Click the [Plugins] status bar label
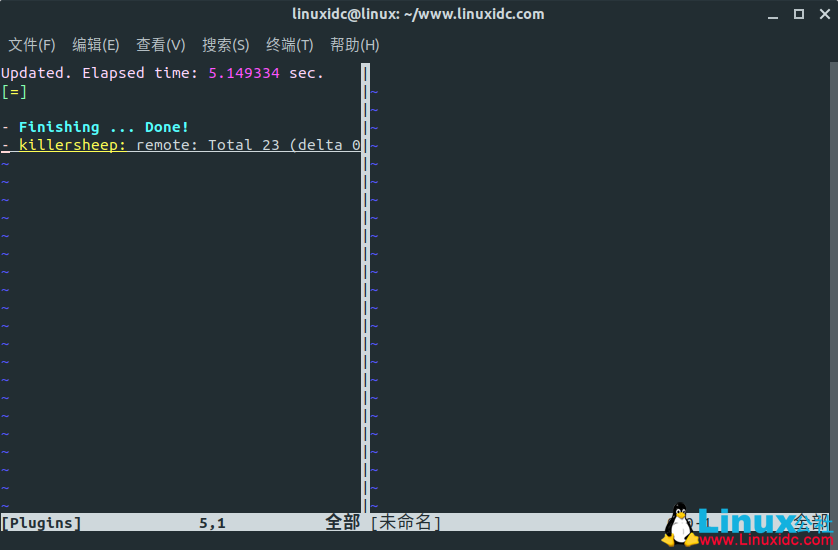This screenshot has width=838, height=550. (x=41, y=523)
